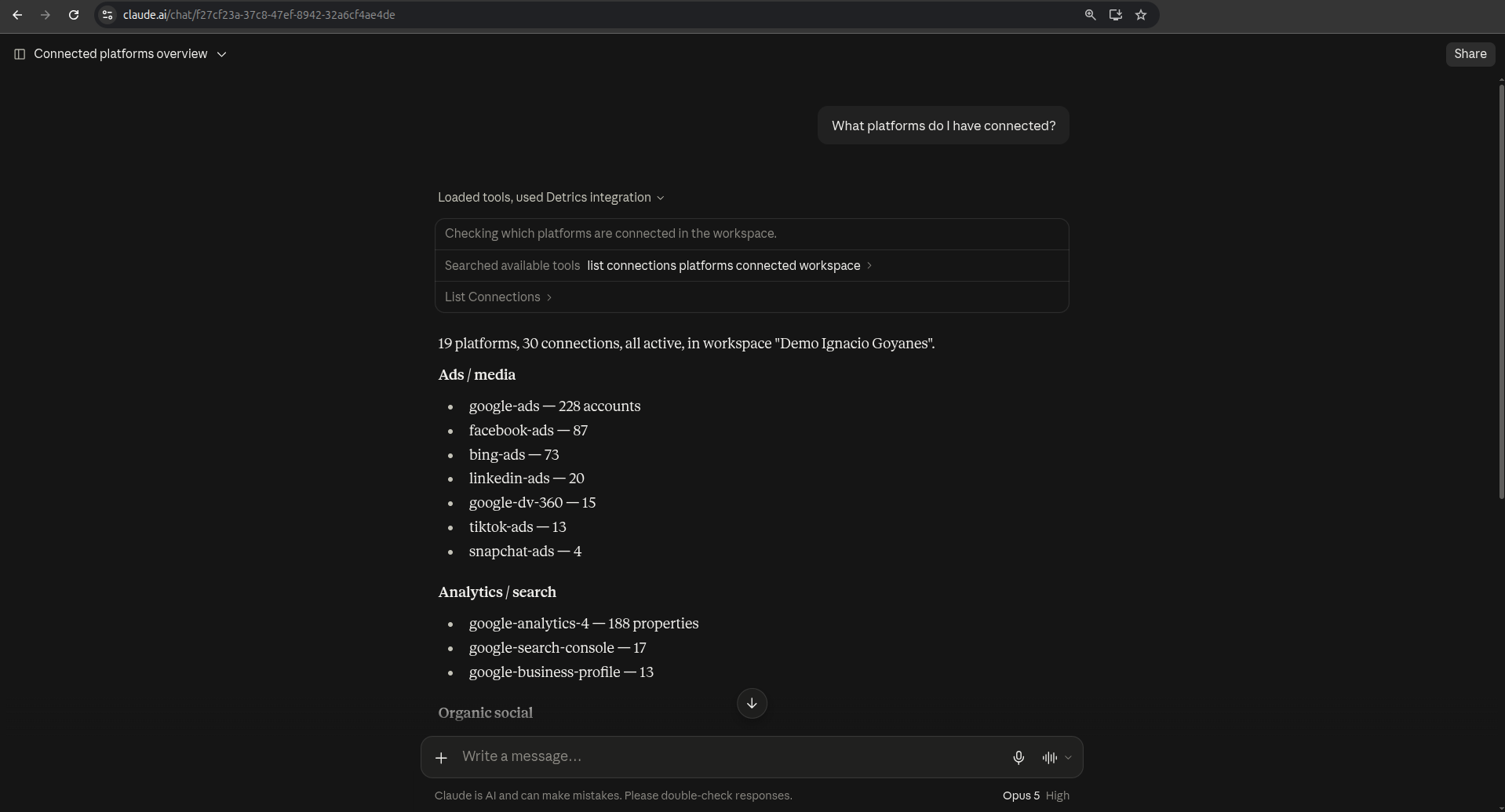Toggle the sidebar panel icon
The image size is (1505, 812).
coord(20,54)
